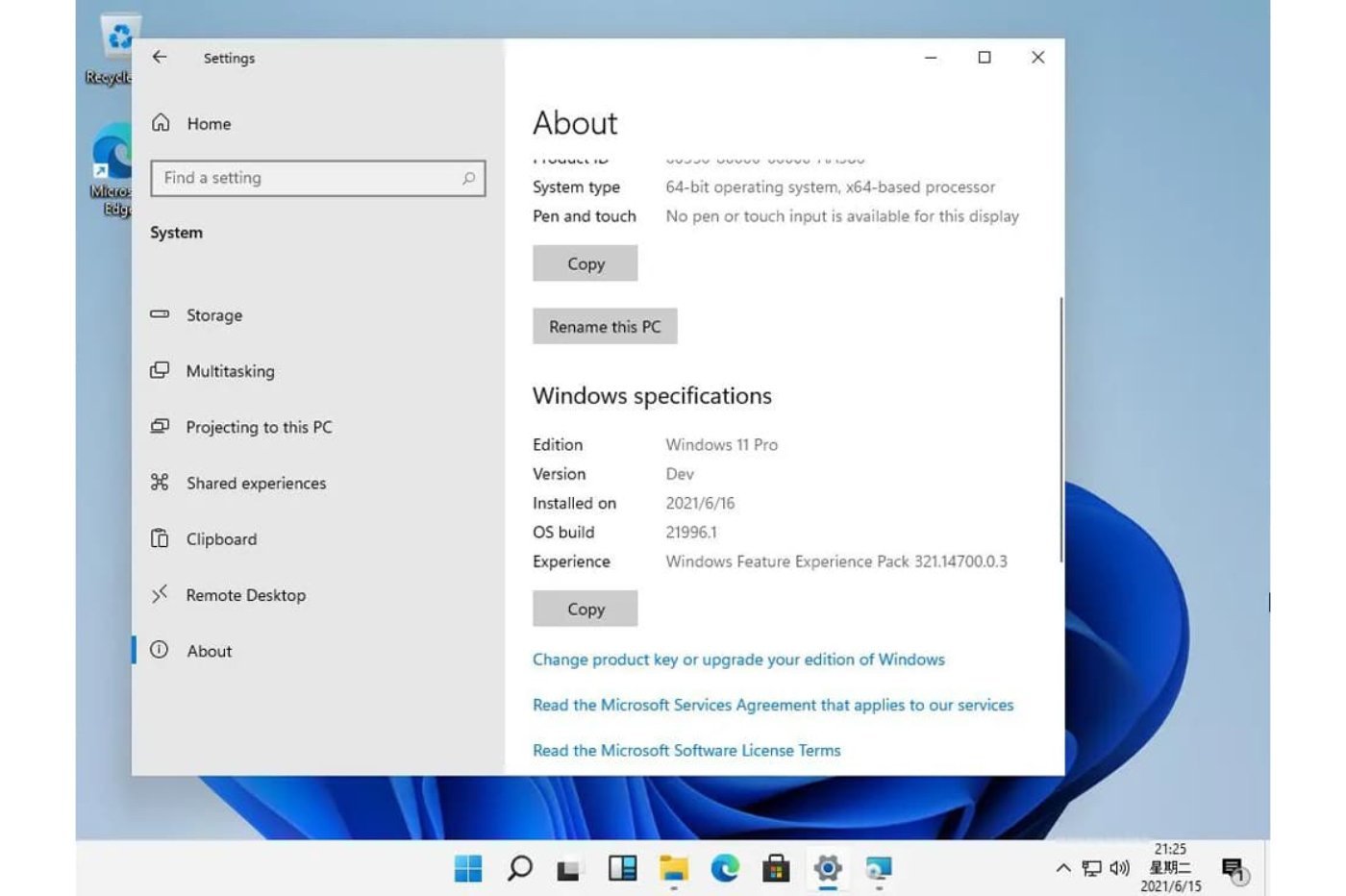Click the Rename this PC button
This screenshot has width=1346, height=896.
coord(605,327)
